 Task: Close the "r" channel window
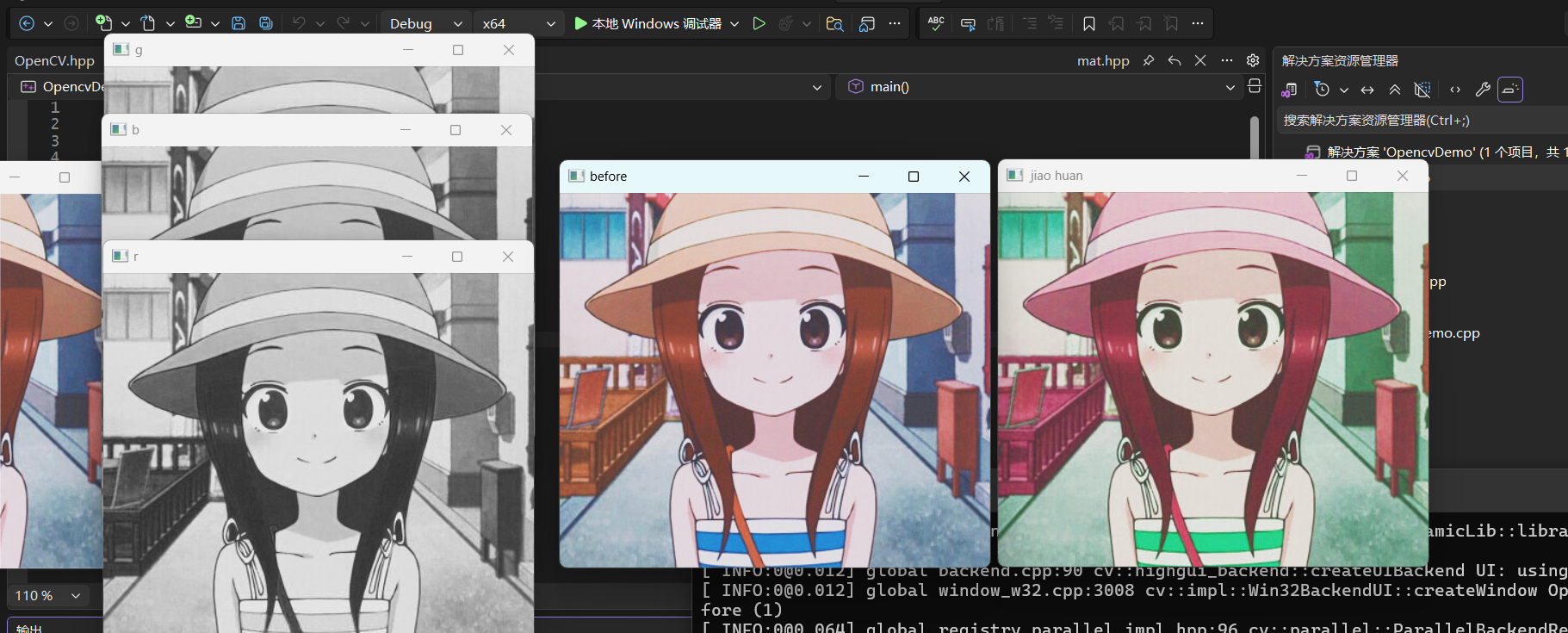[508, 257]
